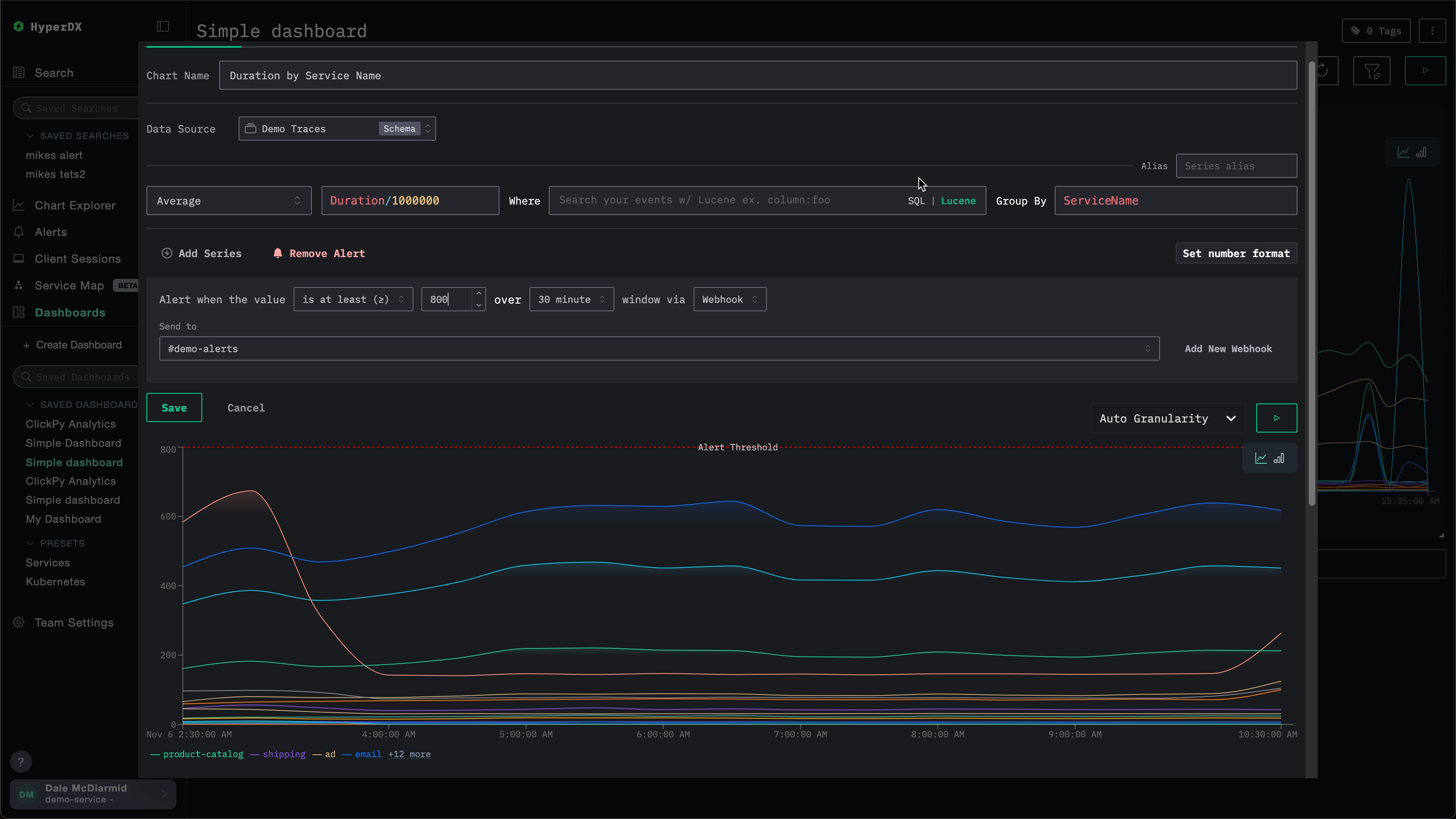
Task: Open Client Sessions from sidebar
Action: coord(77,259)
